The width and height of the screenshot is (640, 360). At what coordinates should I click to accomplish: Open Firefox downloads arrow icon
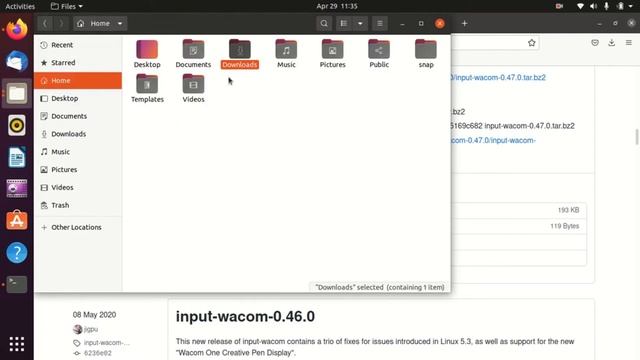click(x=611, y=42)
